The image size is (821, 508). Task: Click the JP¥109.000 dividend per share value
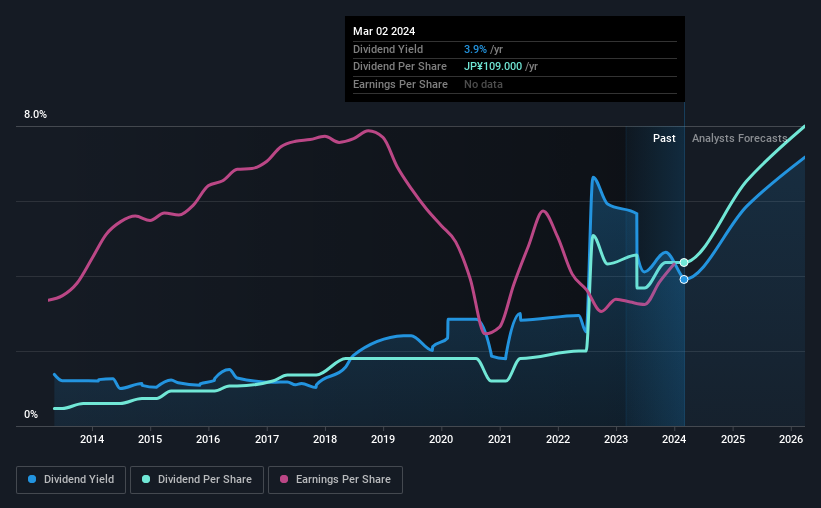(493, 67)
